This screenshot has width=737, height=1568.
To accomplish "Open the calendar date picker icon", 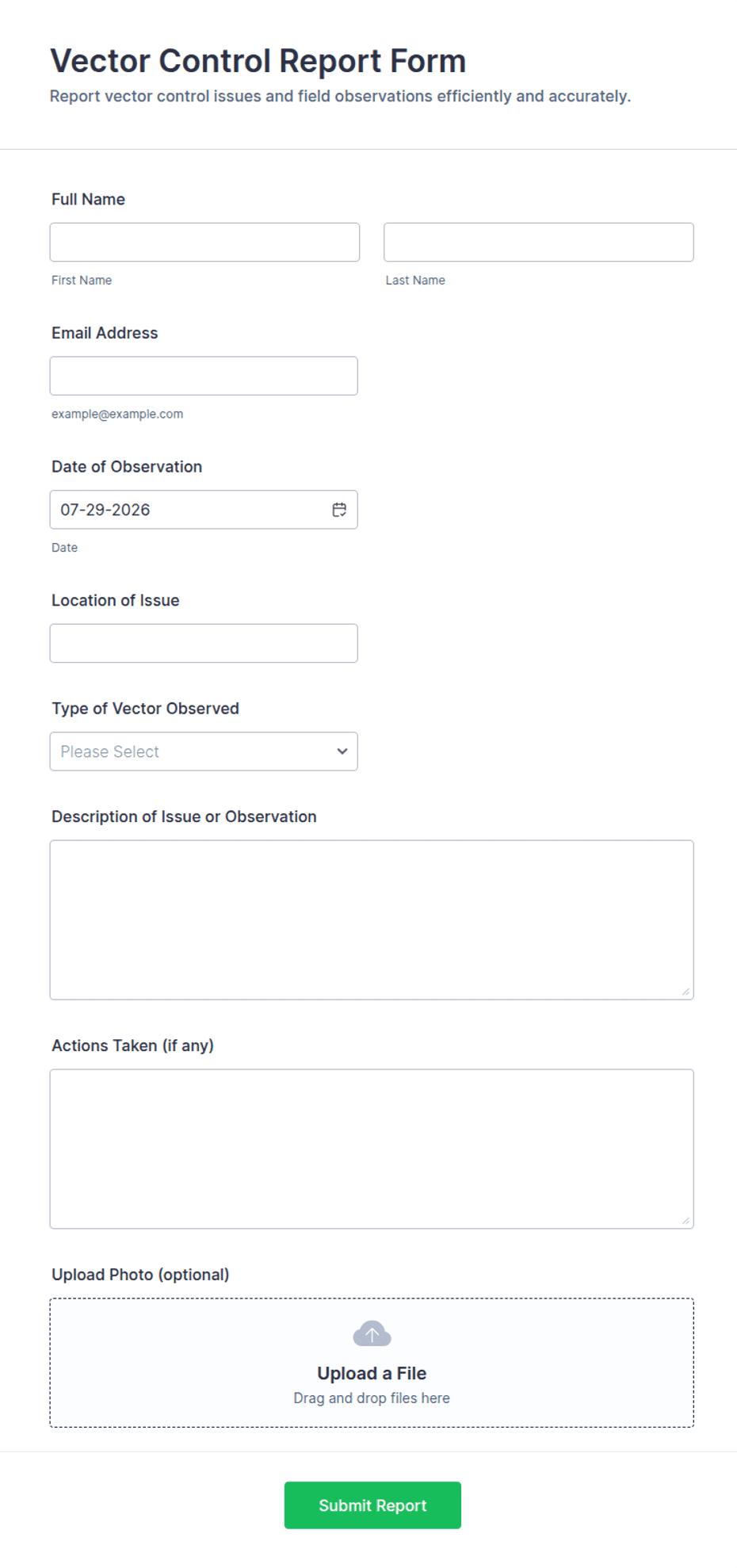I will pos(339,510).
